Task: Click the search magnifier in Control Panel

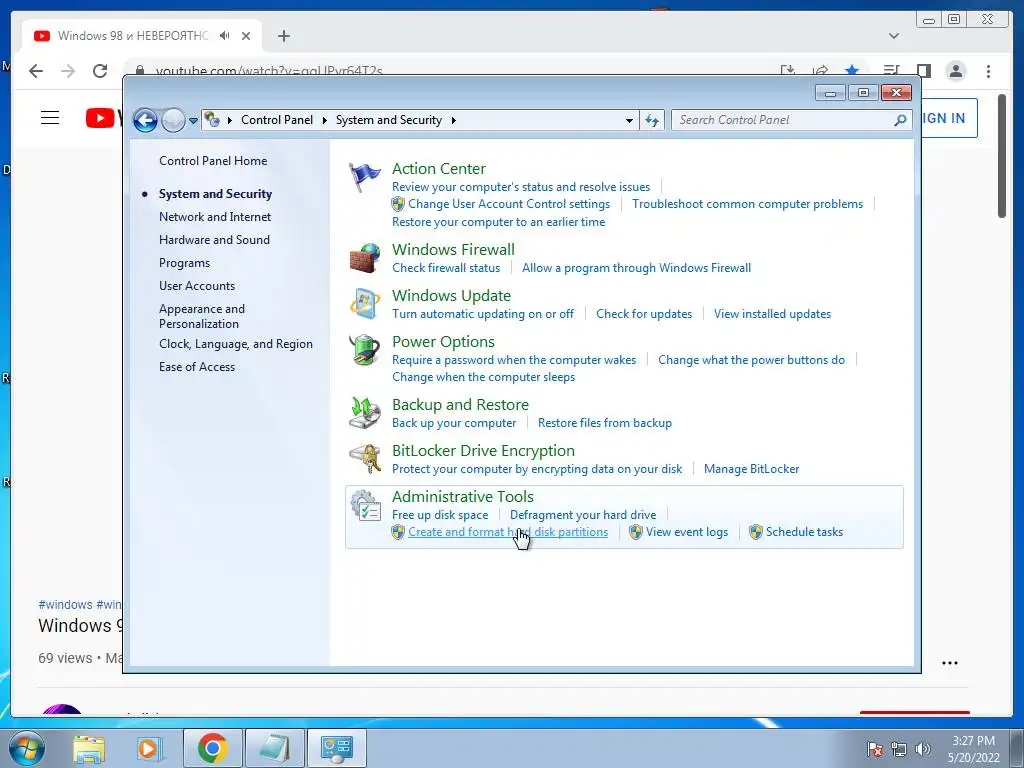Action: click(900, 120)
